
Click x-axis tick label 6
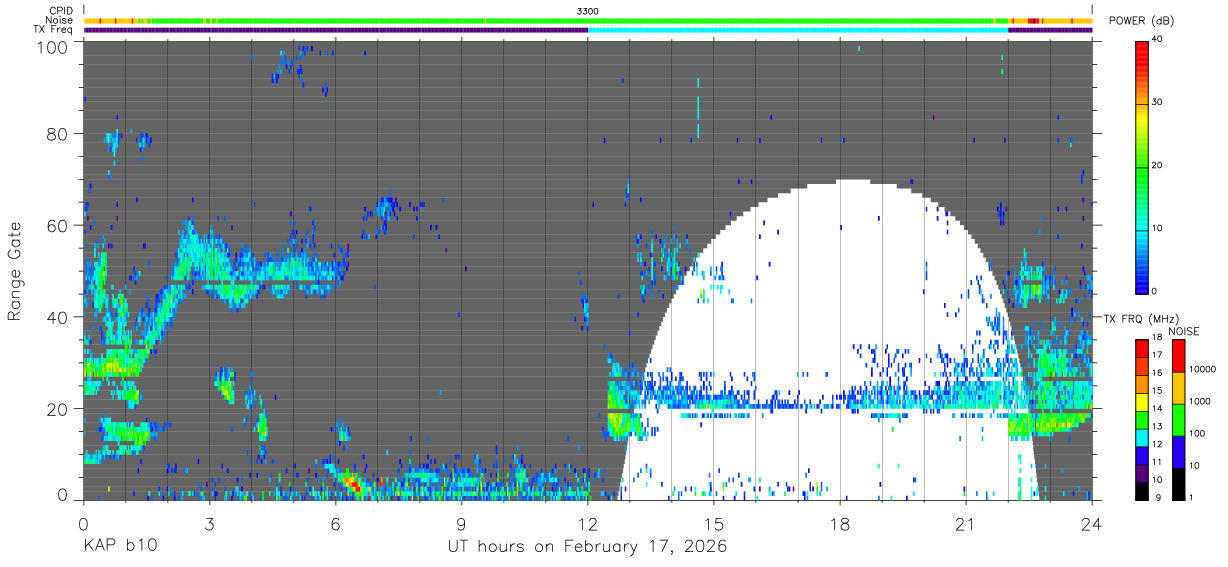coord(335,524)
